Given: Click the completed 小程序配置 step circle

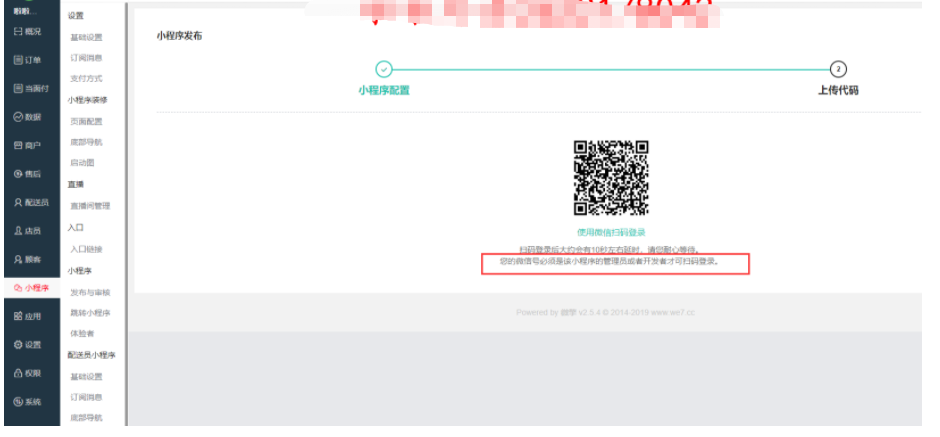Looking at the screenshot, I should point(384,69).
